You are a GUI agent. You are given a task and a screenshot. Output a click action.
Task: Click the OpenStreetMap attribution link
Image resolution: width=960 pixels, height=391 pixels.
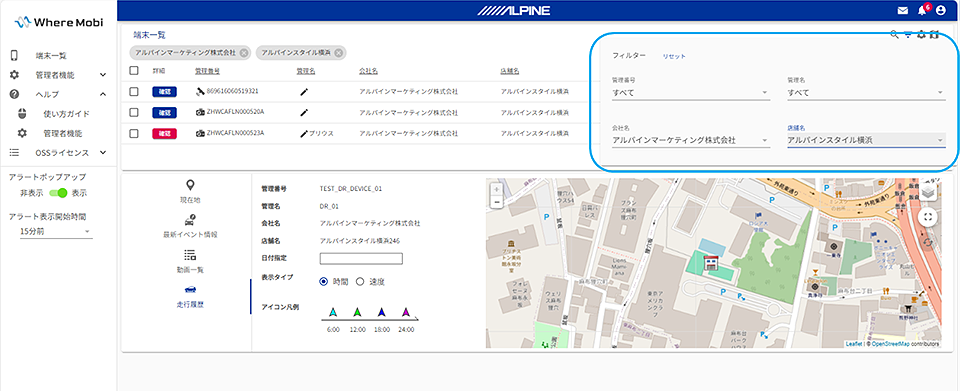[x=891, y=344]
